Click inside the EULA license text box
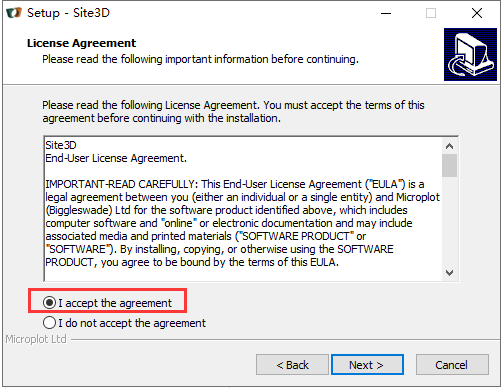The image size is (503, 389). tap(243, 209)
